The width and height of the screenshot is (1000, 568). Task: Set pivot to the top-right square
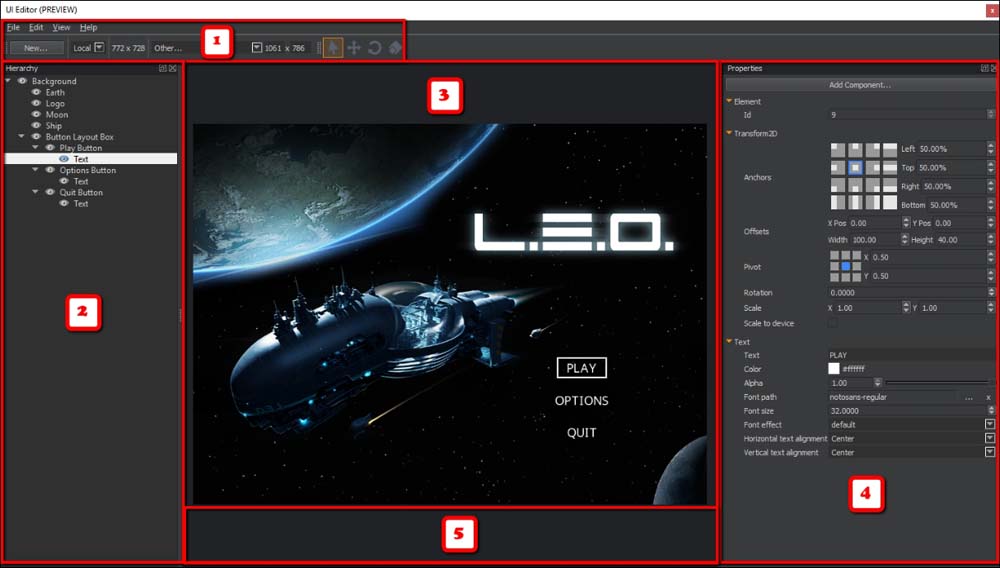click(x=857, y=256)
